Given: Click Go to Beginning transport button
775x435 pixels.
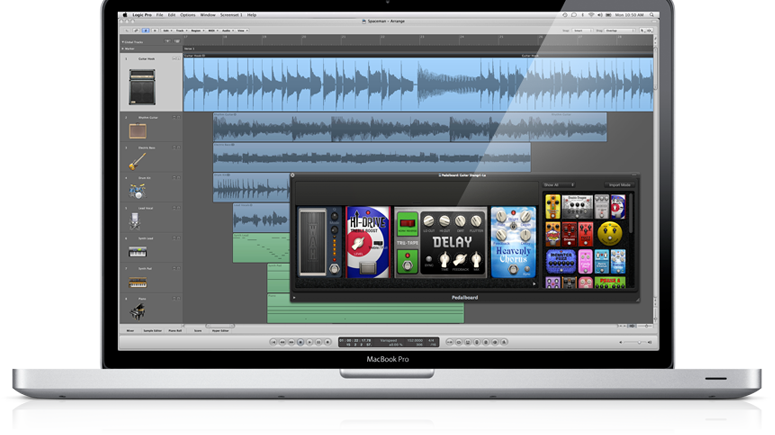Looking at the screenshot, I should [274, 342].
